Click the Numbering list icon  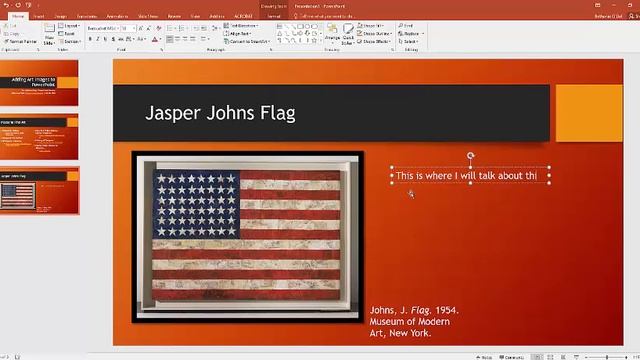click(182, 29)
